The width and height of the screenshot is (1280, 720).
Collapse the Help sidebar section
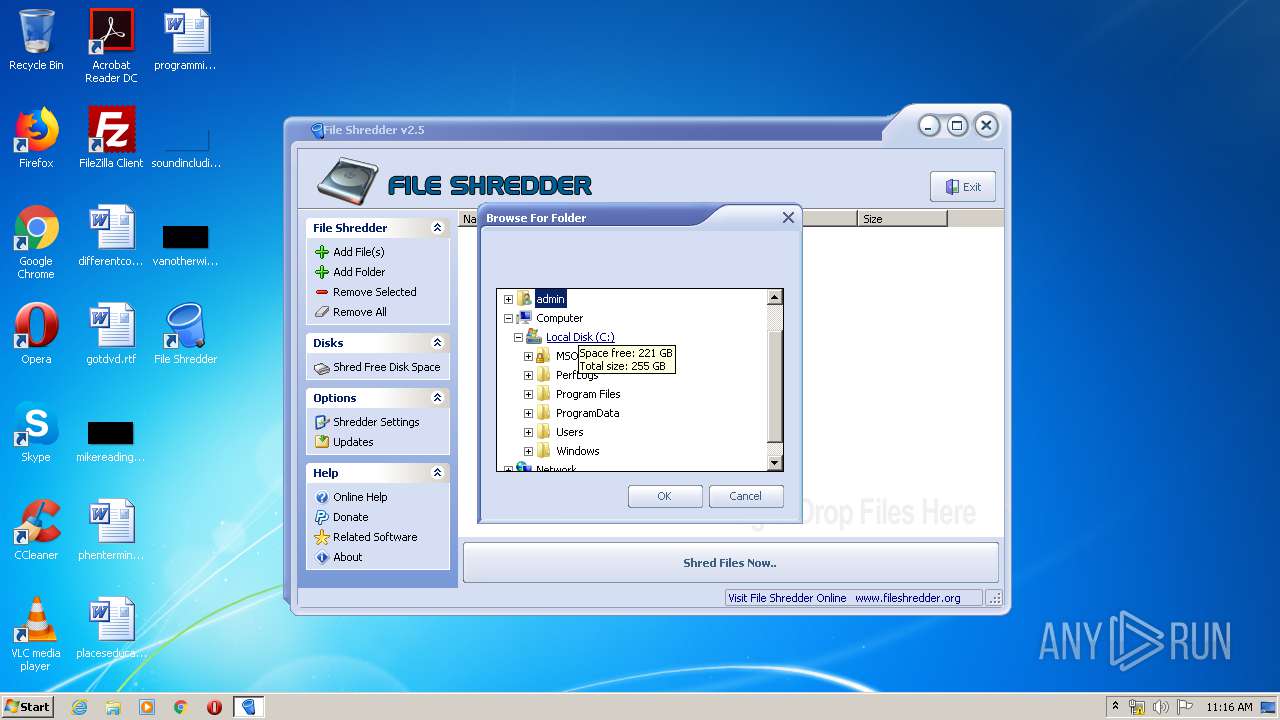437,473
